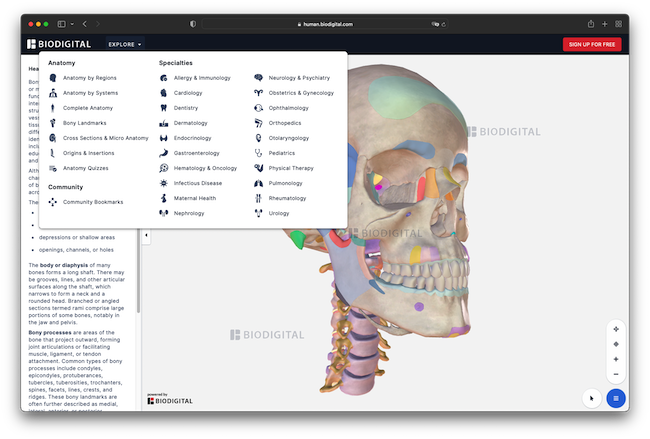Viewport: 650px width, 439px height.
Task: Show the tab overview grid
Action: point(618,24)
